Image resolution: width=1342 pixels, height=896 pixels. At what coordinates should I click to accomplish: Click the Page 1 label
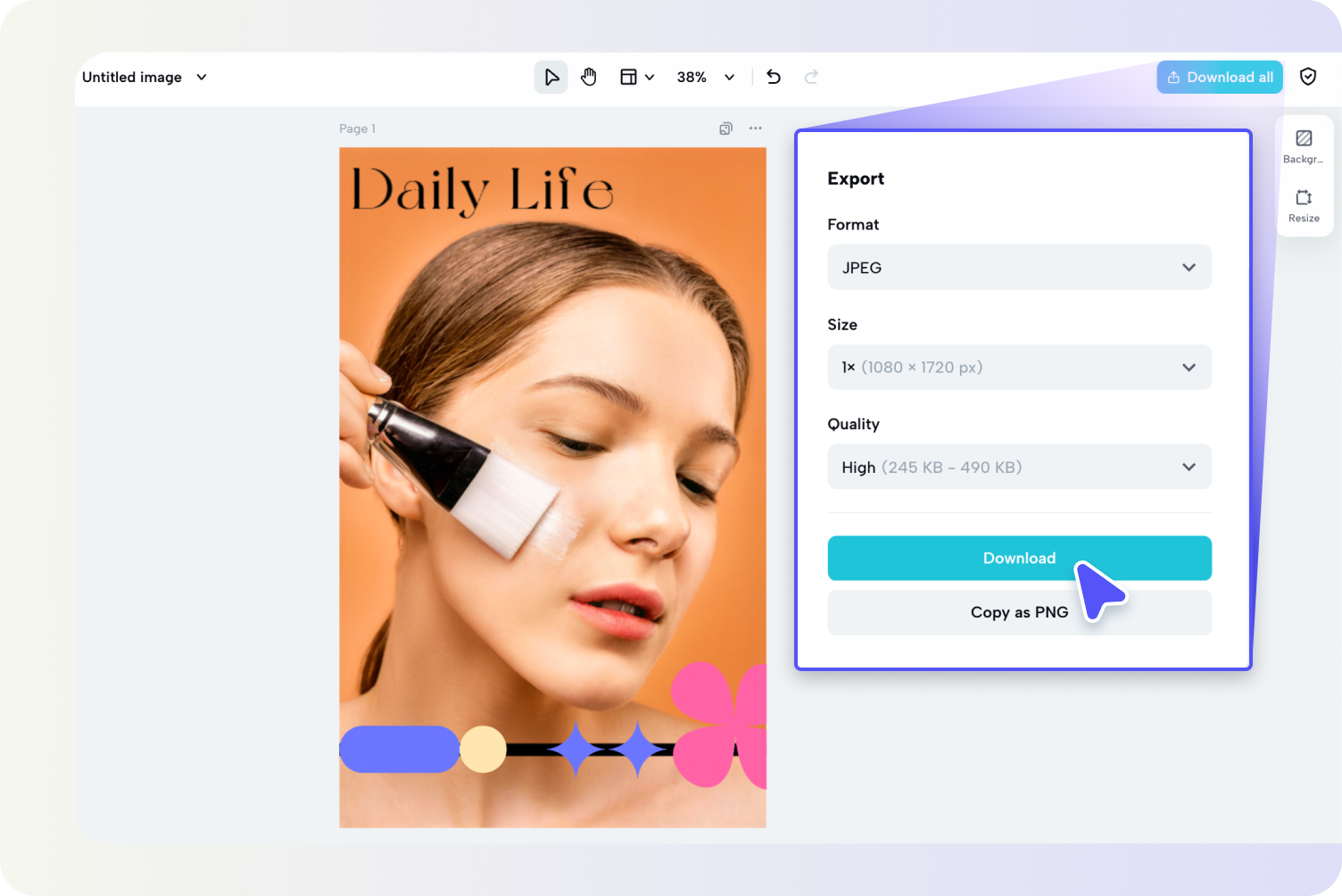click(357, 129)
